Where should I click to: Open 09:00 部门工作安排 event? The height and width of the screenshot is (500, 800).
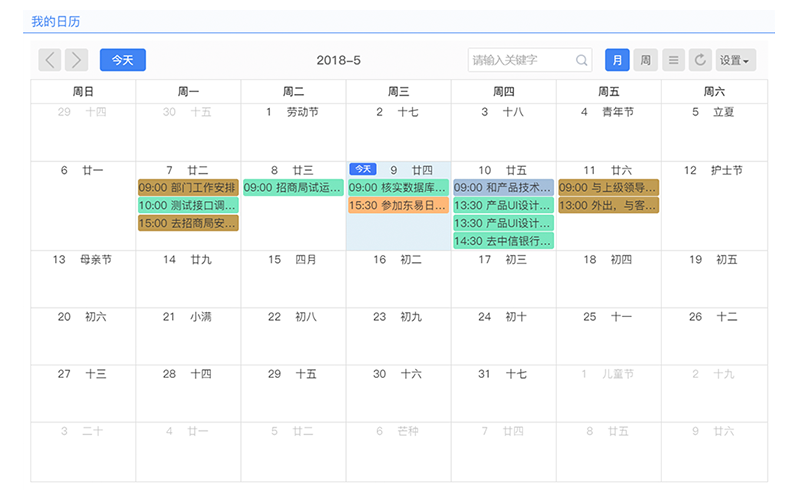click(x=189, y=187)
